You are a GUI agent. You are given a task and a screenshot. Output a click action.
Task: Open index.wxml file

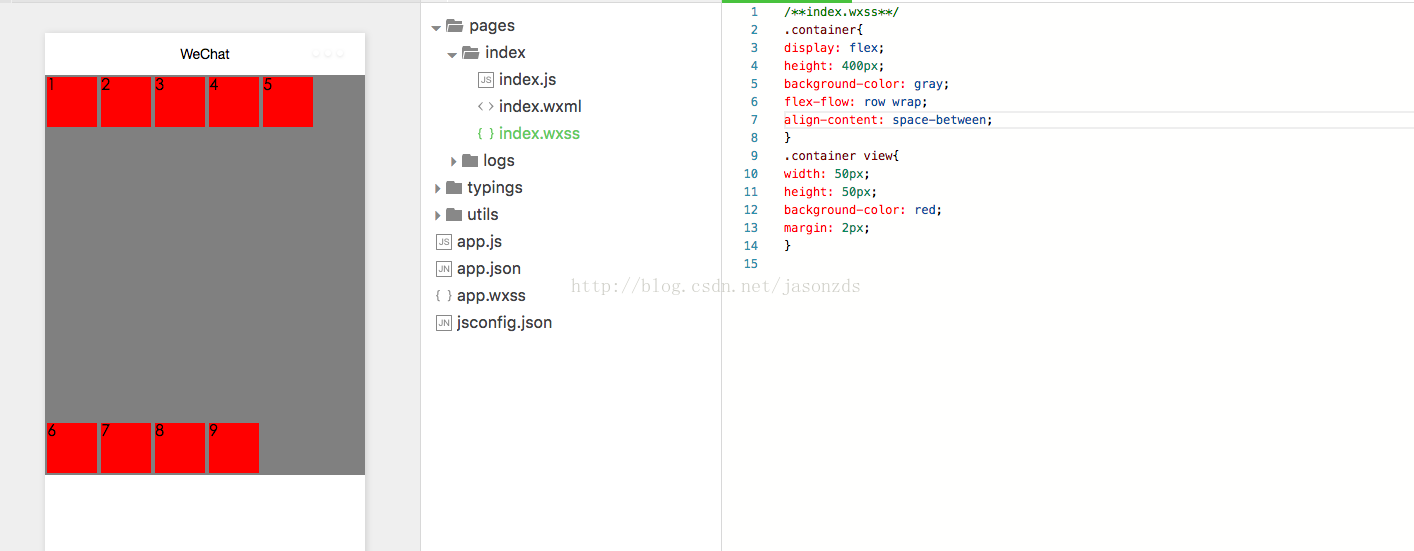click(x=540, y=107)
